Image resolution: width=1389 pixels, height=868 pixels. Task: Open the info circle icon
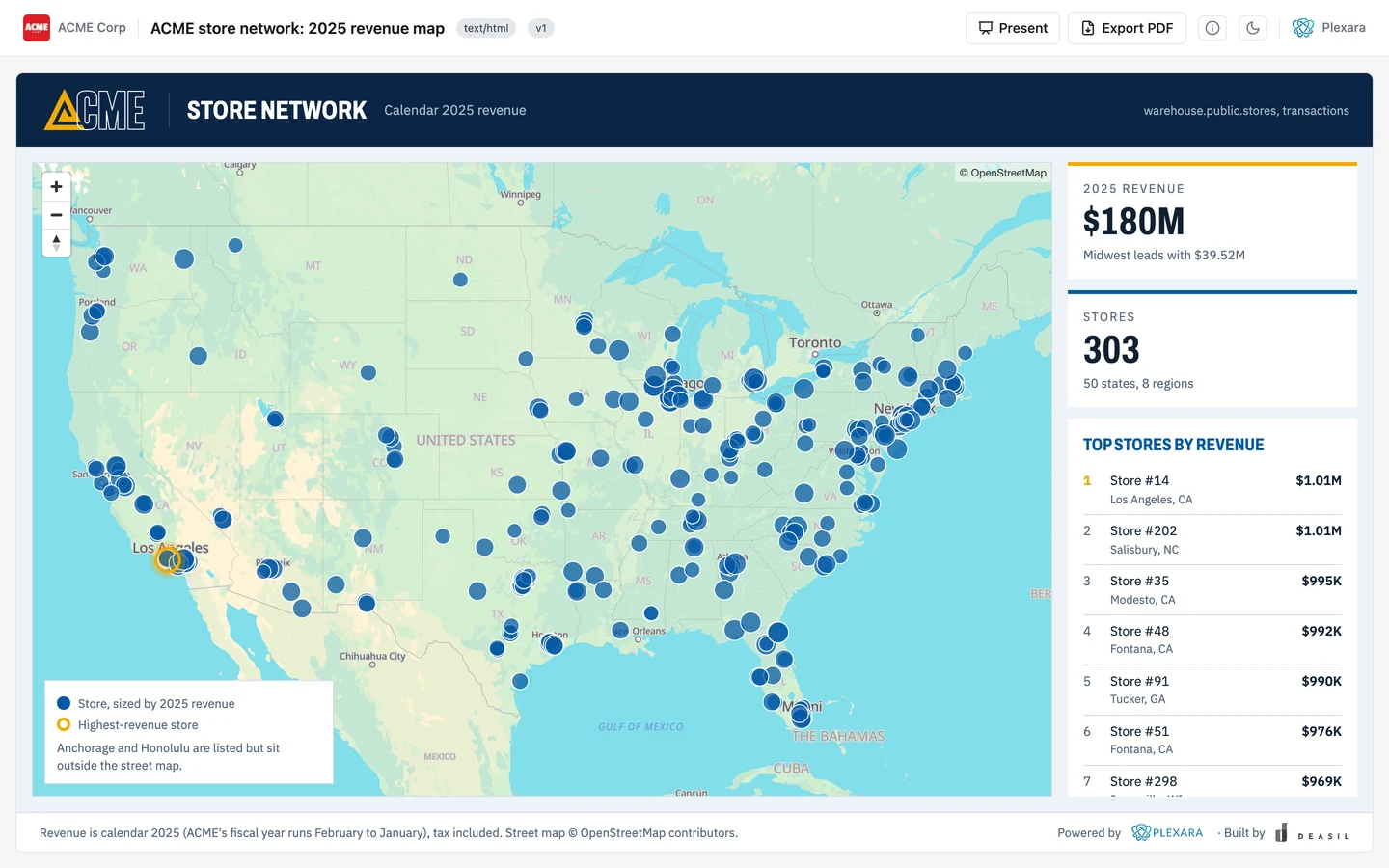[x=1212, y=28]
